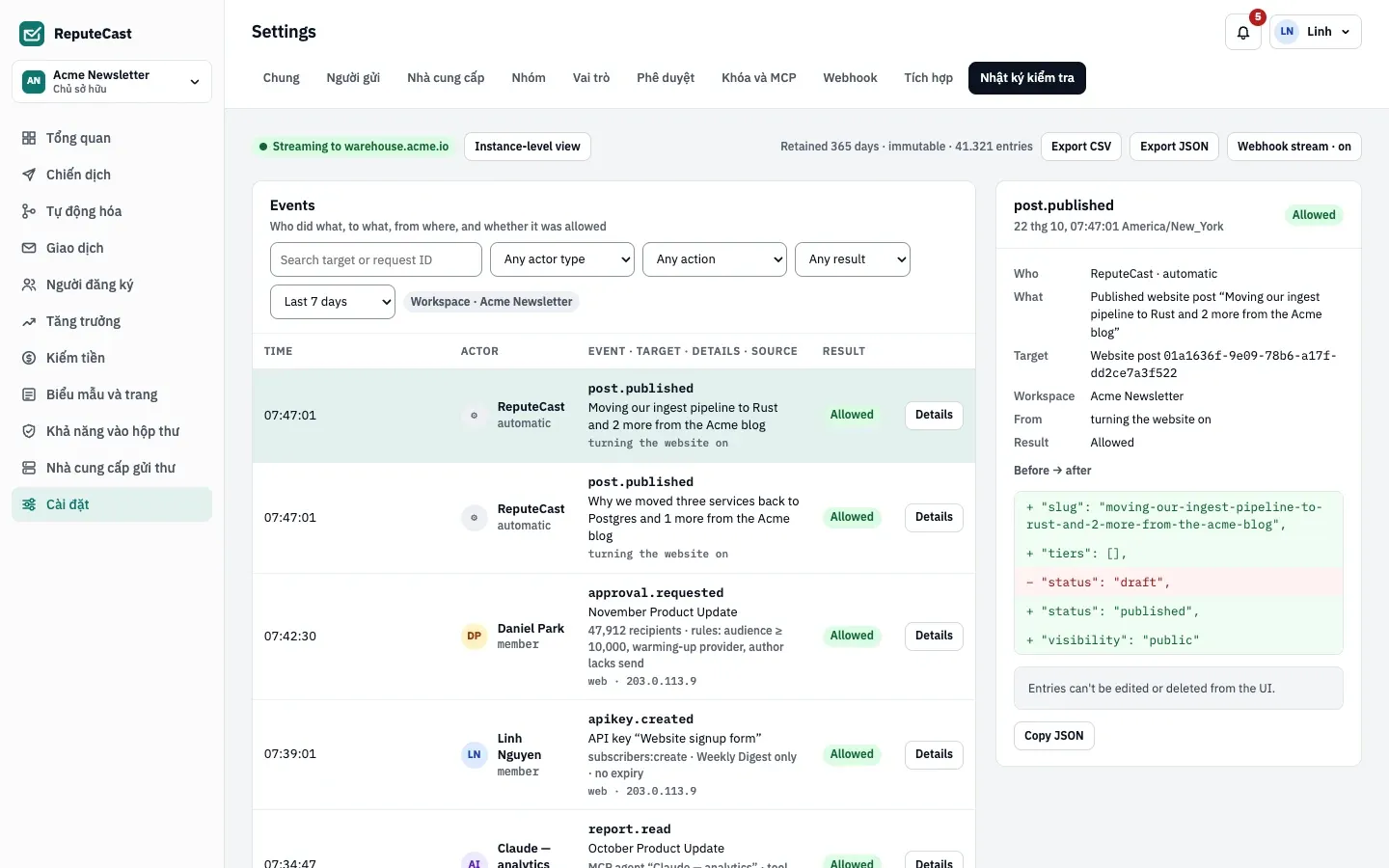
Task: Click the LN avatar in the header
Action: 1287,32
